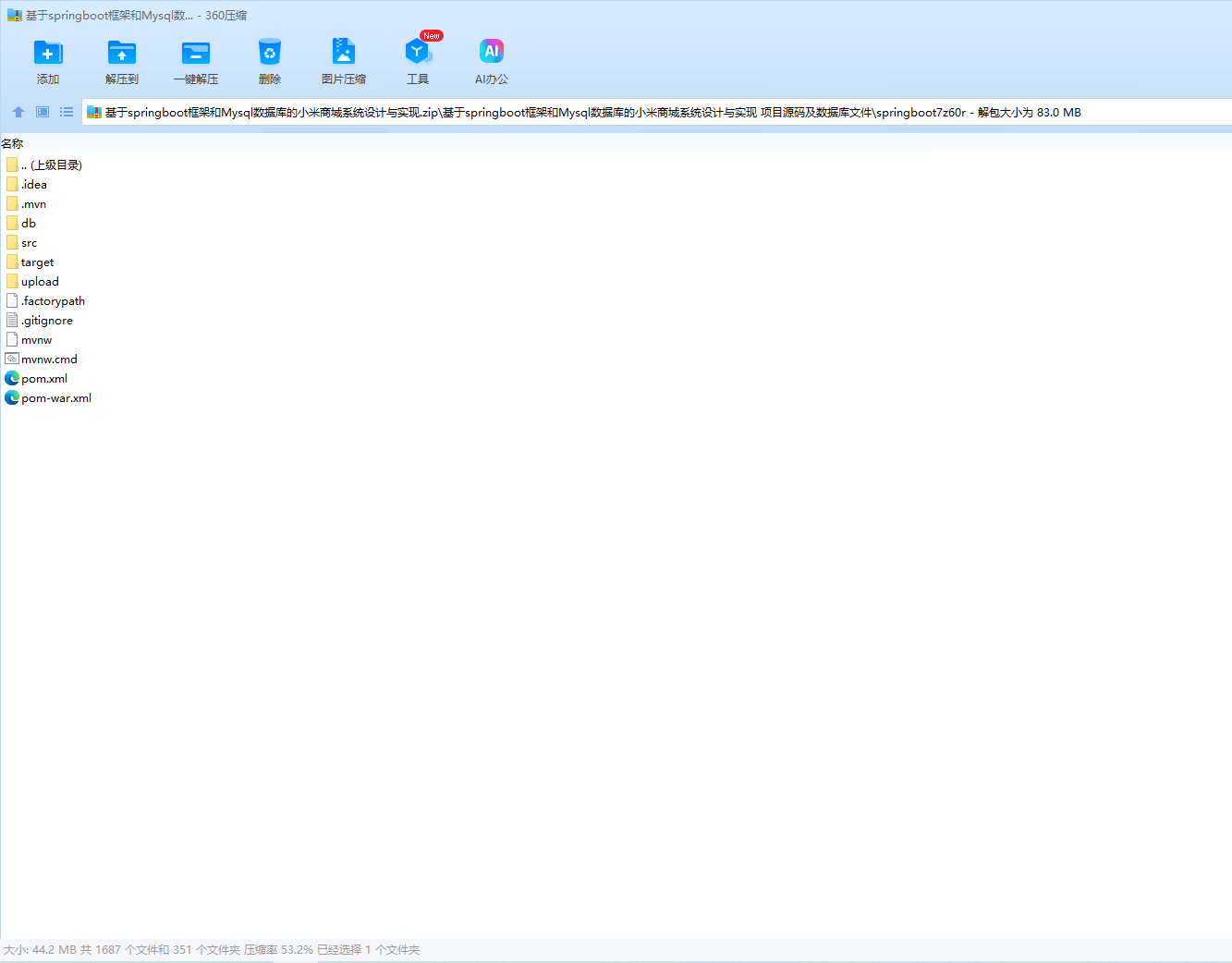Select the mvnw.cmd file icon
The width and height of the screenshot is (1232, 963).
point(12,359)
